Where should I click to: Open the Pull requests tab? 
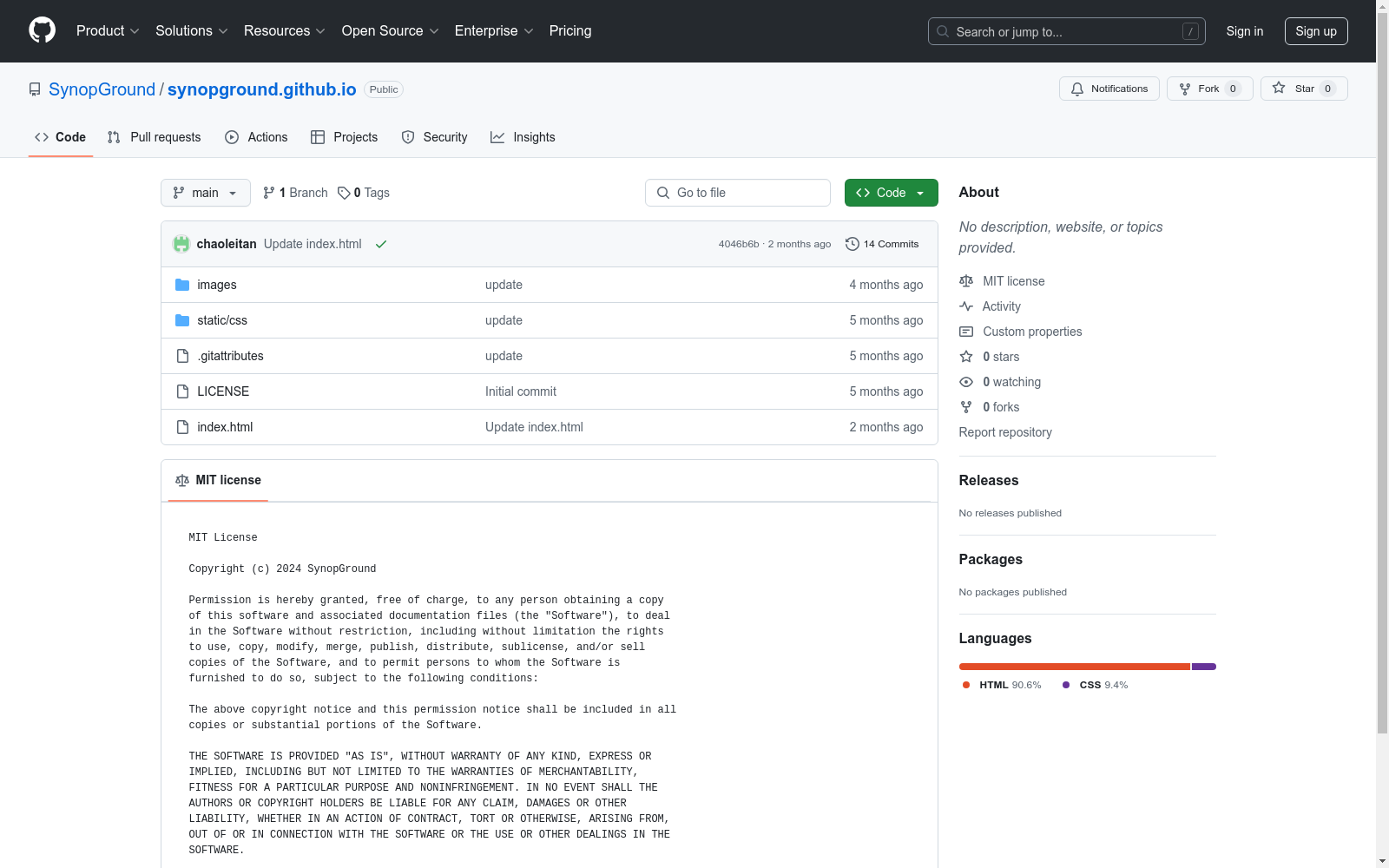click(155, 137)
